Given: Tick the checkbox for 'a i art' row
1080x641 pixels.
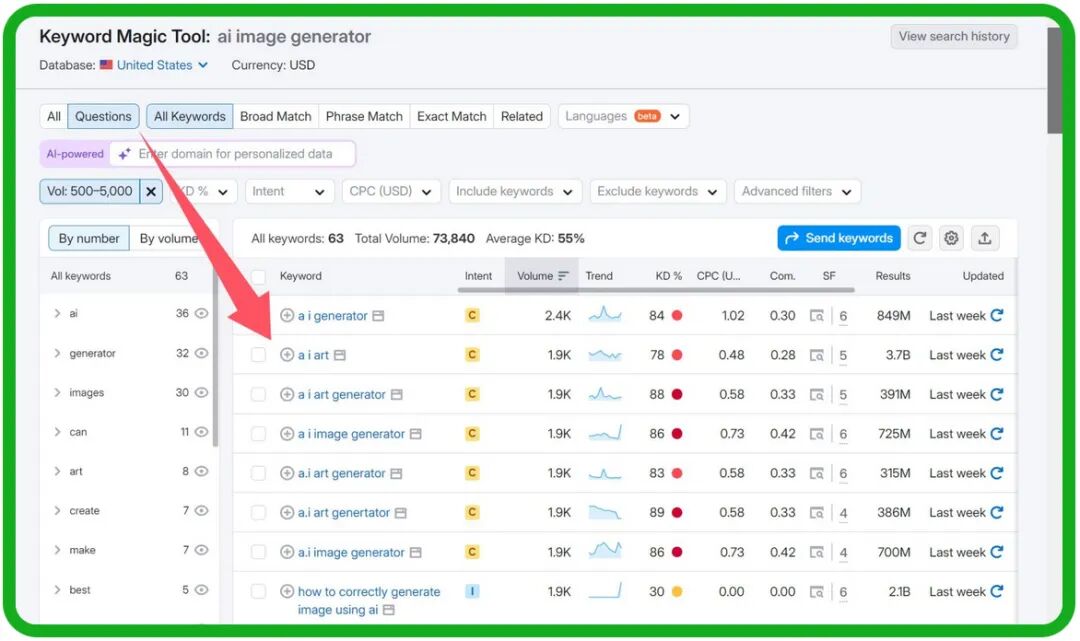Looking at the screenshot, I should [258, 355].
